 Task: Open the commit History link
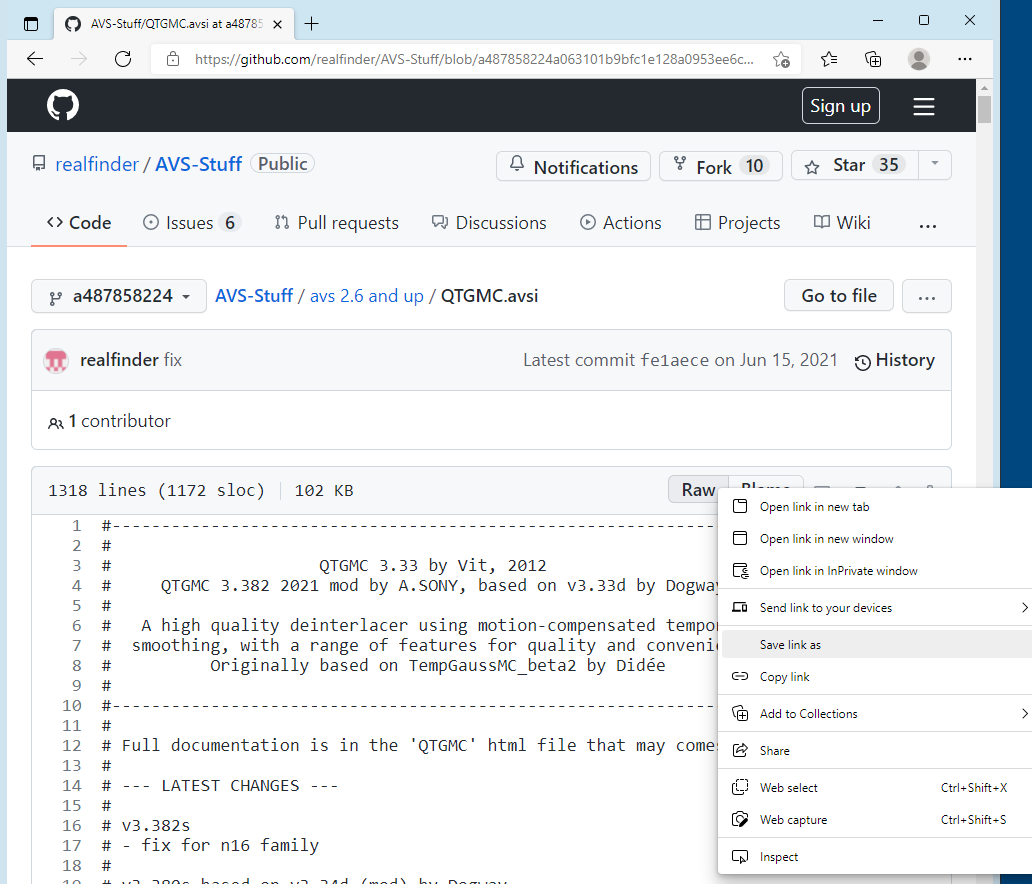coord(894,361)
